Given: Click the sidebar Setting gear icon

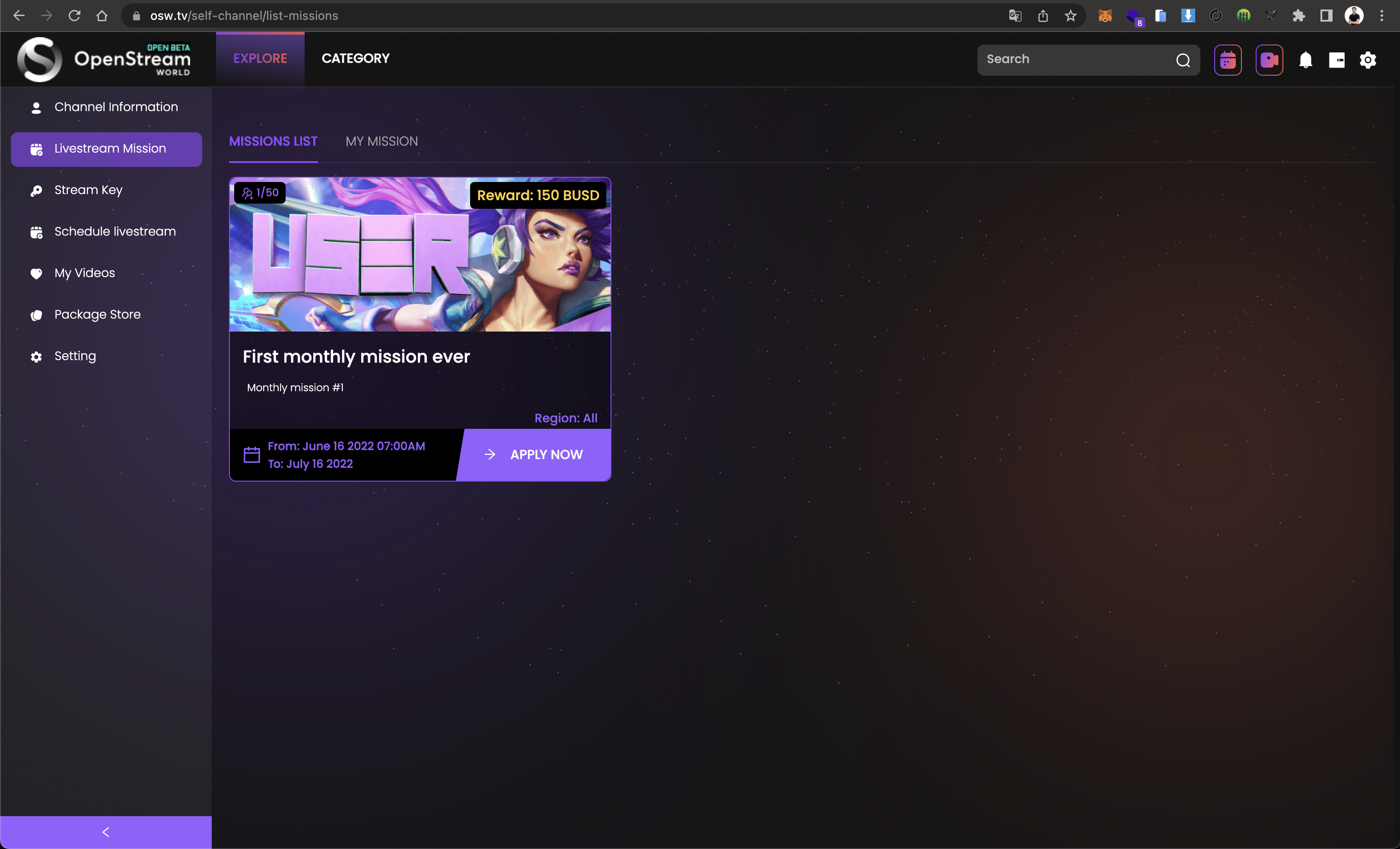Looking at the screenshot, I should point(36,357).
